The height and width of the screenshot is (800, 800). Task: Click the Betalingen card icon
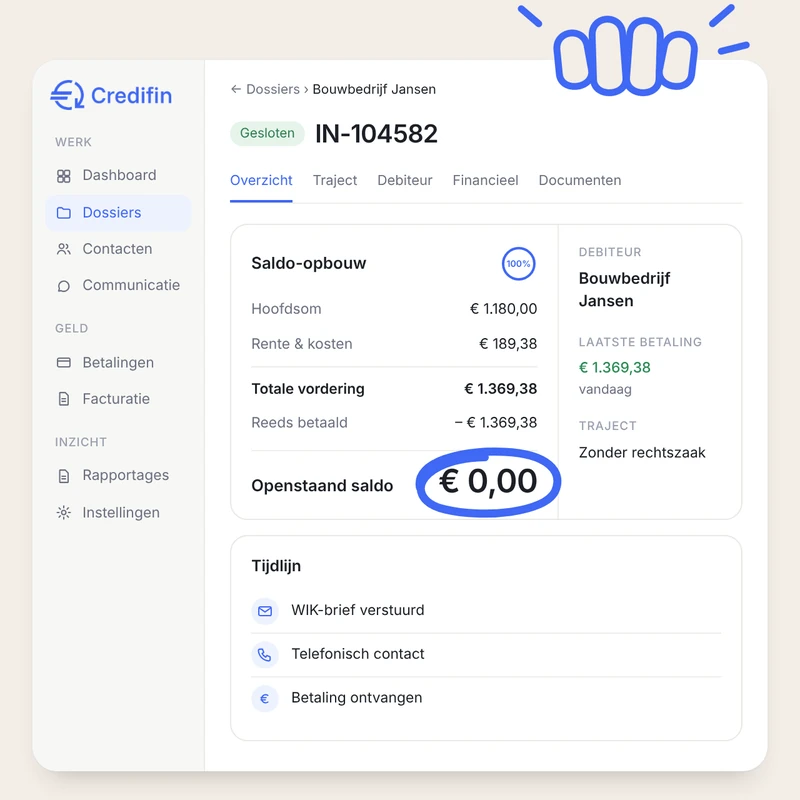[x=64, y=363]
